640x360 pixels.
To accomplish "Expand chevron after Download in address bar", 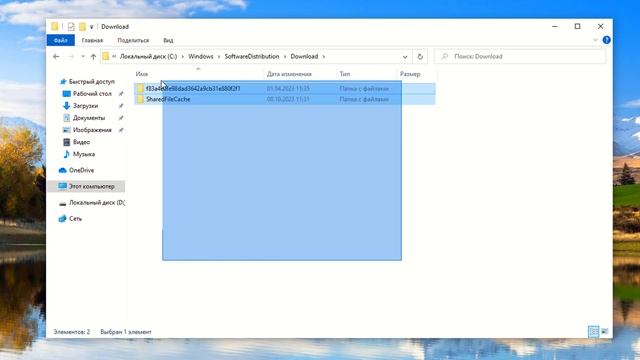I will [324, 57].
